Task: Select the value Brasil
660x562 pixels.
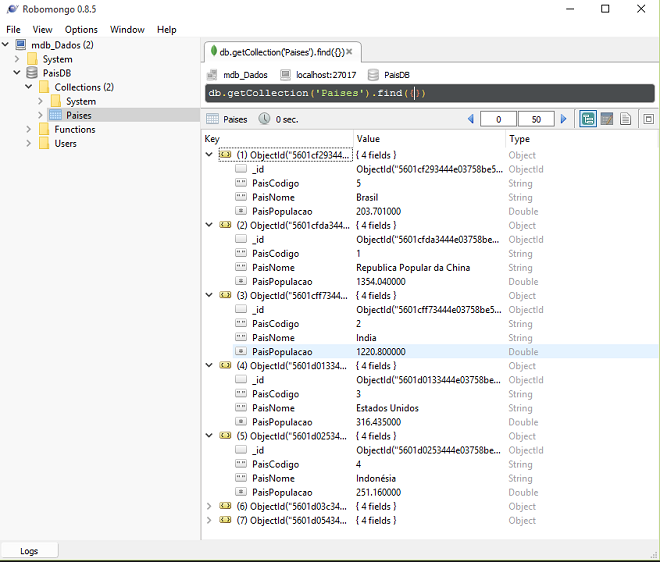Action: pyautogui.click(x=367, y=197)
